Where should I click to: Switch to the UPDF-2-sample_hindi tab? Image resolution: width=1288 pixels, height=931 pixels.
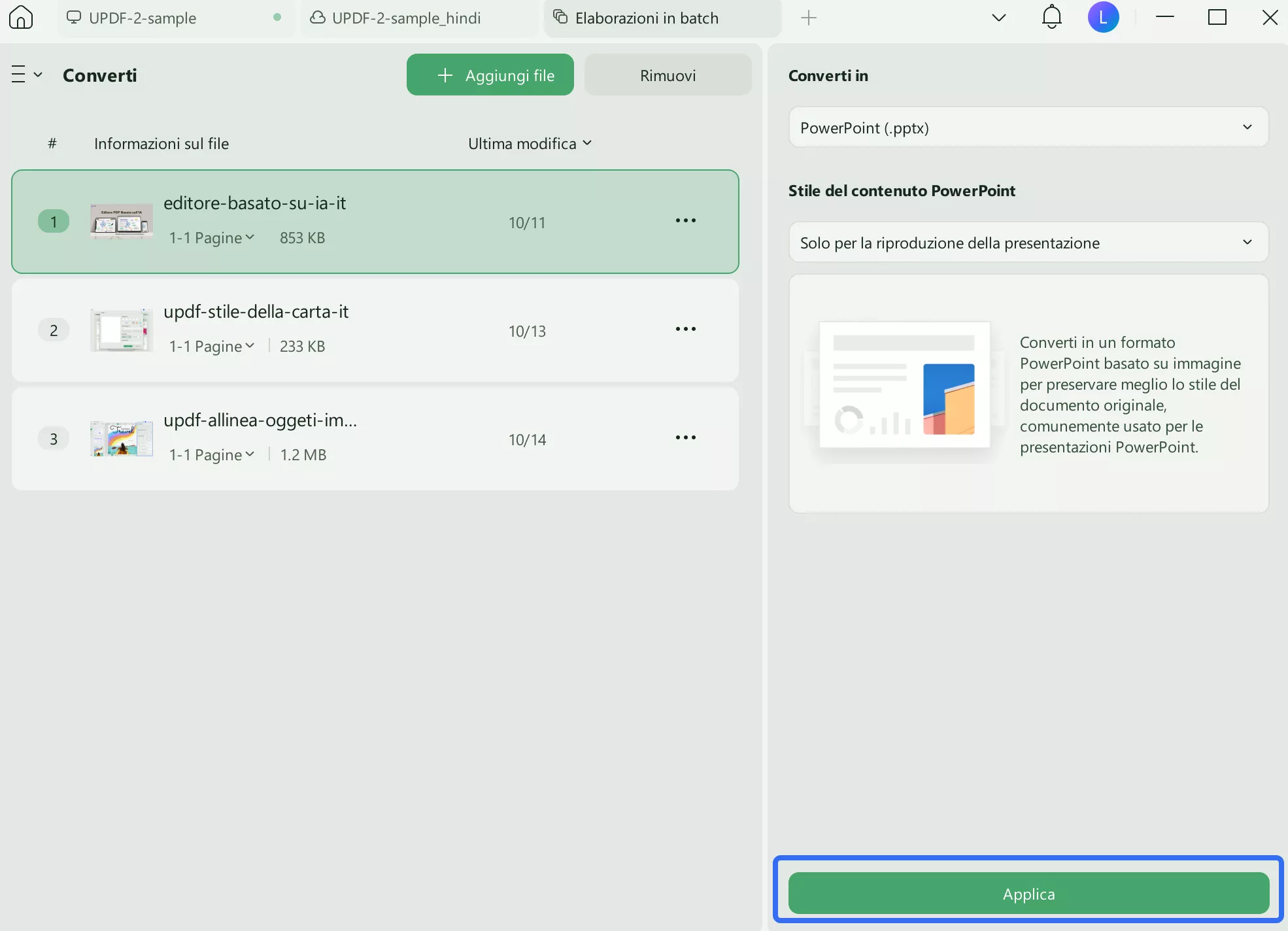coord(406,18)
